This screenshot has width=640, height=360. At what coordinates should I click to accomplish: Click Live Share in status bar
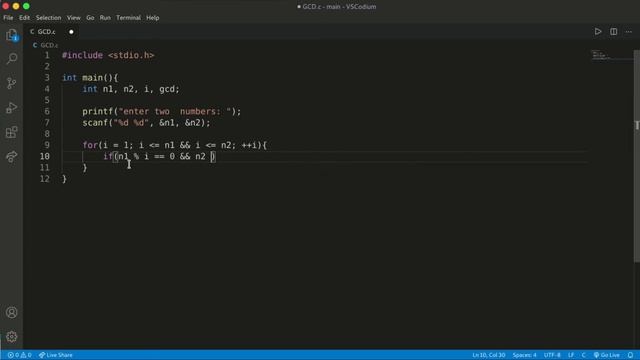pyautogui.click(x=56, y=355)
